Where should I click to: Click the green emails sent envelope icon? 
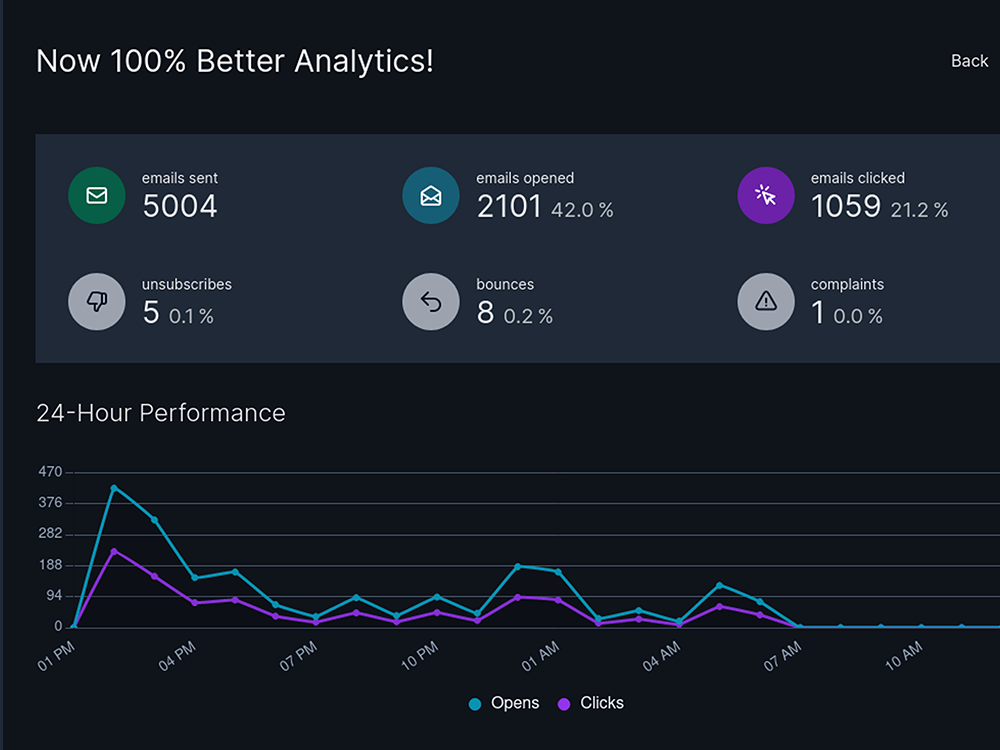pyautogui.click(x=97, y=195)
